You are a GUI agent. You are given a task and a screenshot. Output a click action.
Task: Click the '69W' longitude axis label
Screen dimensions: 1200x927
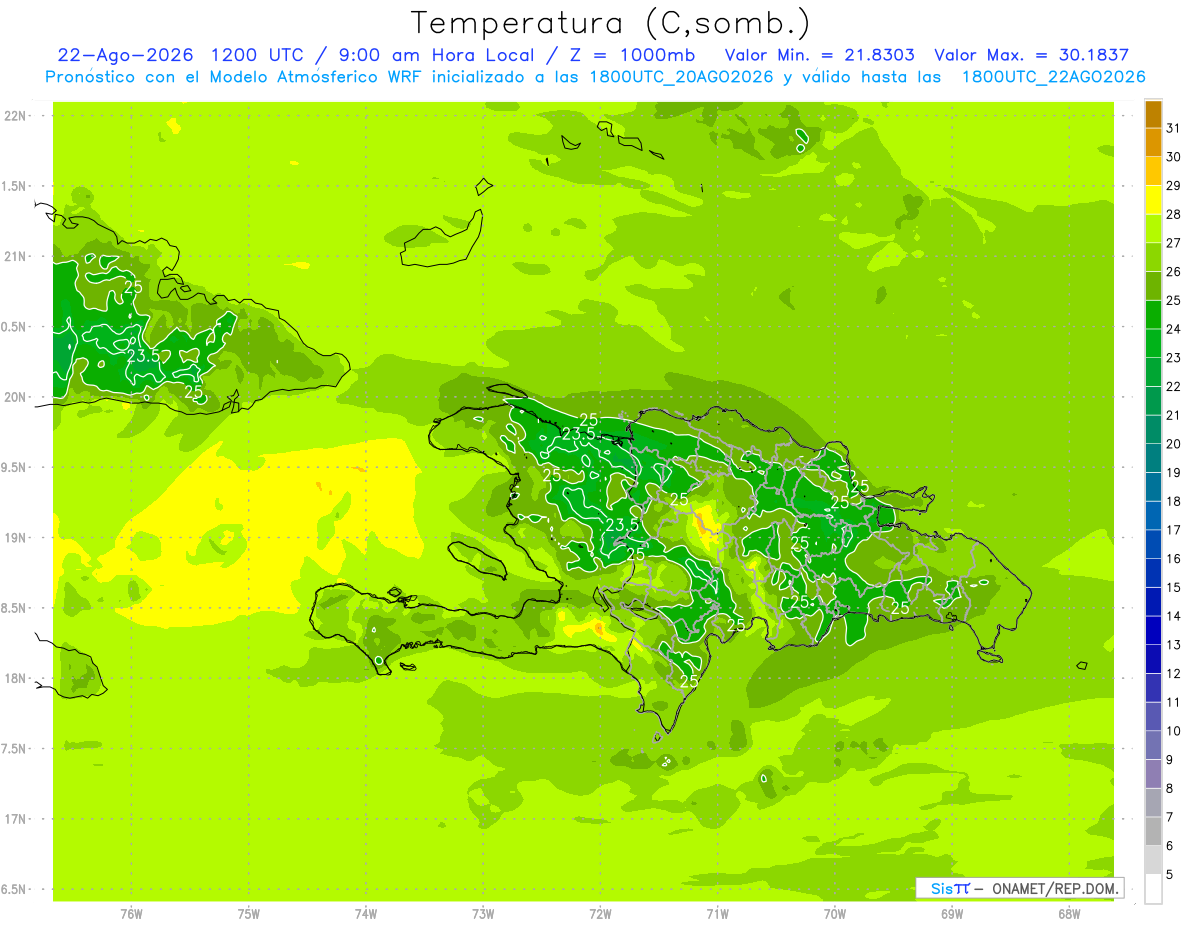point(952,913)
